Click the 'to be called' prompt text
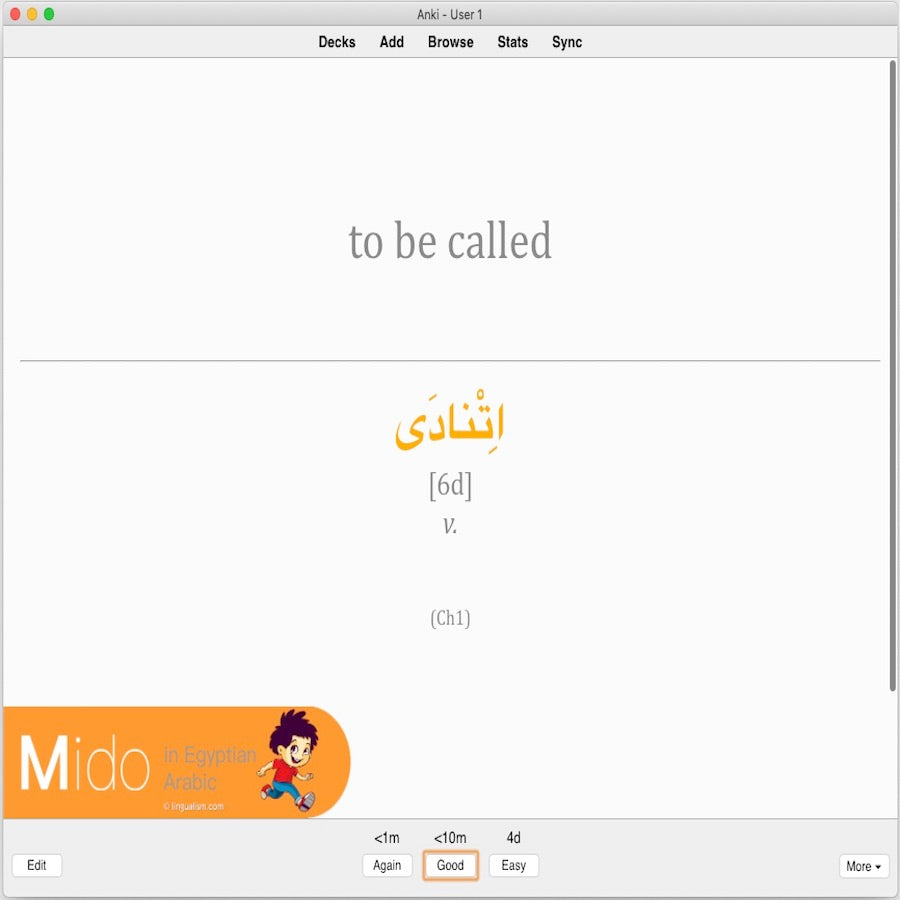Image resolution: width=900 pixels, height=900 pixels. [x=450, y=241]
